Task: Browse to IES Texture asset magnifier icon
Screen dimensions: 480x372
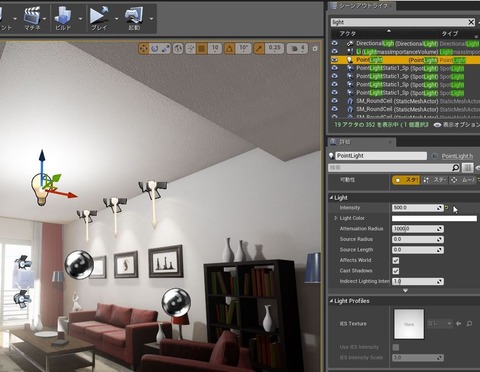Action: pos(469,324)
